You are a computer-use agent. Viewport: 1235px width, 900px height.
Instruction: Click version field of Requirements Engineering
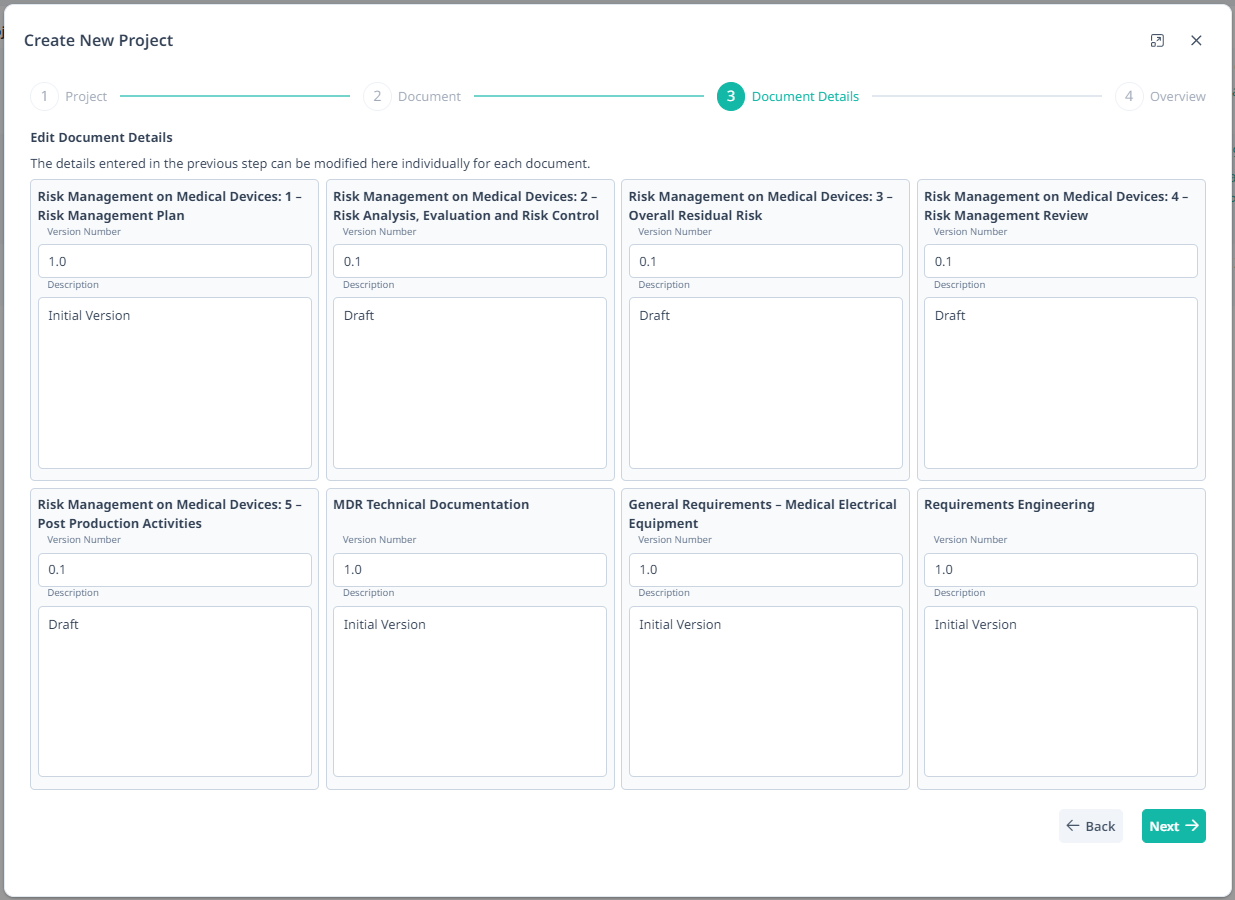point(1060,569)
